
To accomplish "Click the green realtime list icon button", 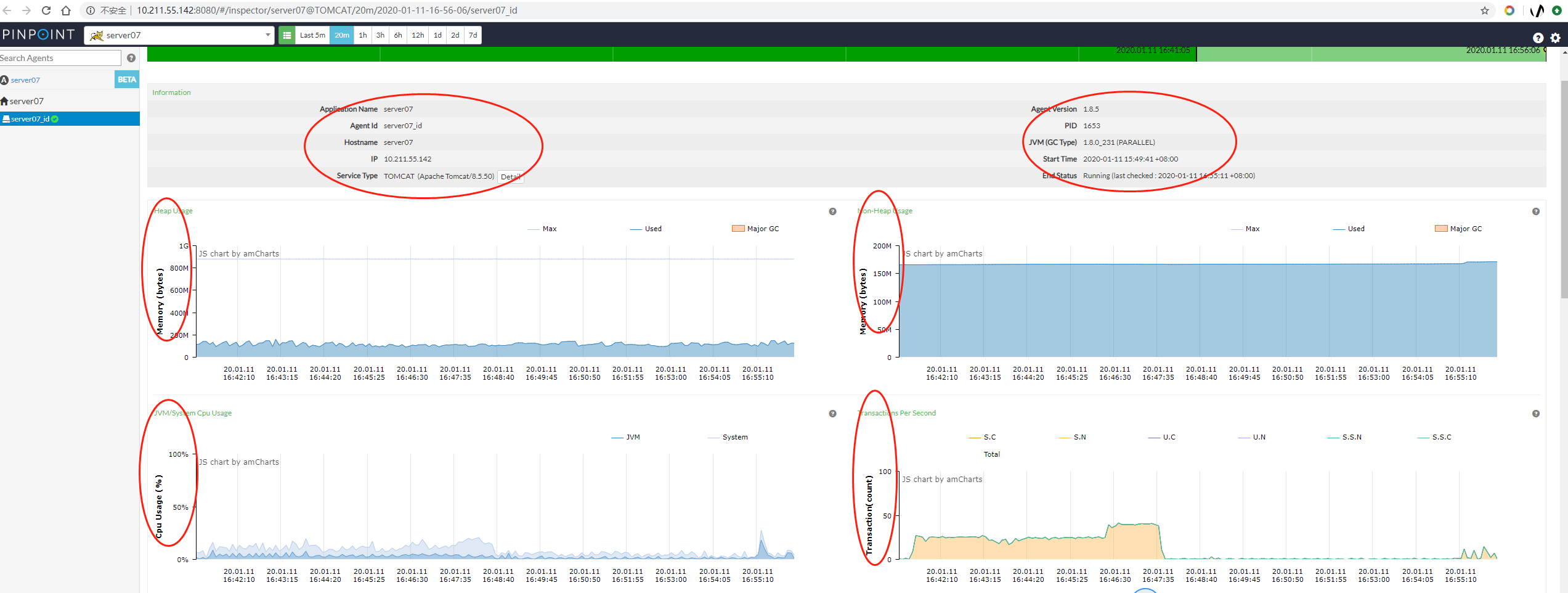I will tap(287, 35).
